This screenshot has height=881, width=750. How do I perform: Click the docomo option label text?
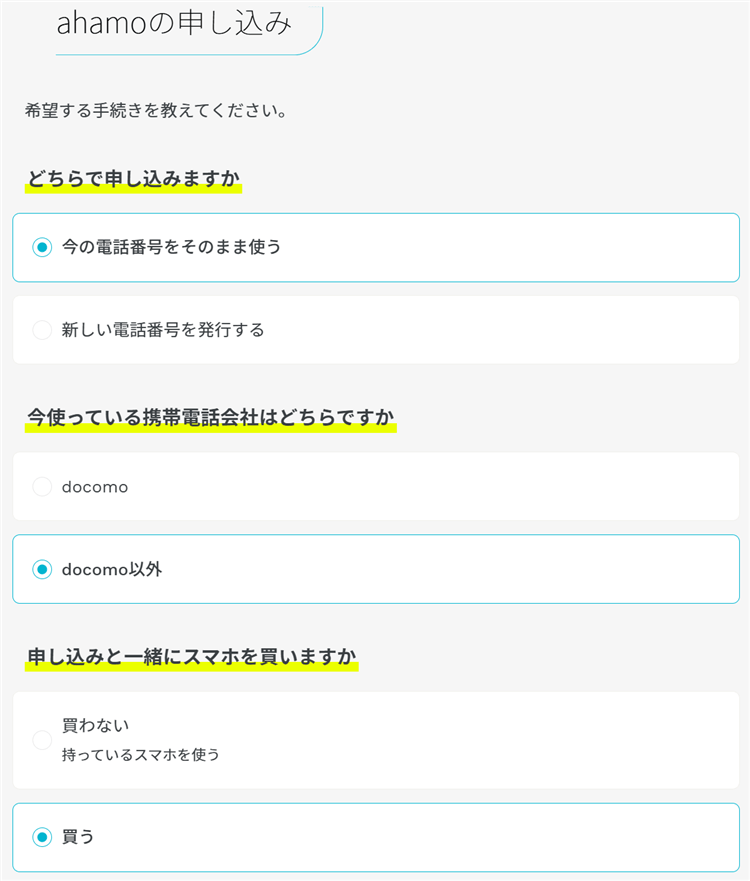(95, 487)
